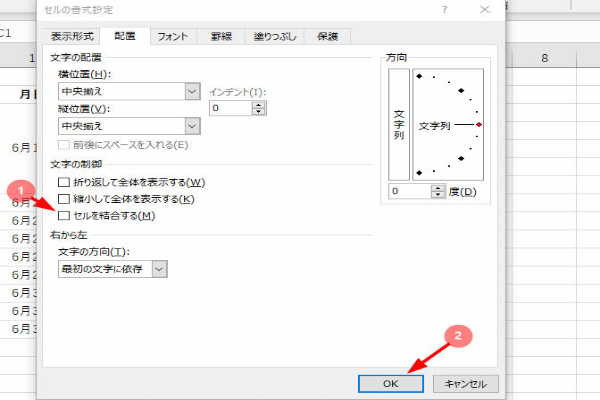Screen dimensions: 600x400
Task: Click the 度 degrees input field
Action: (406, 191)
